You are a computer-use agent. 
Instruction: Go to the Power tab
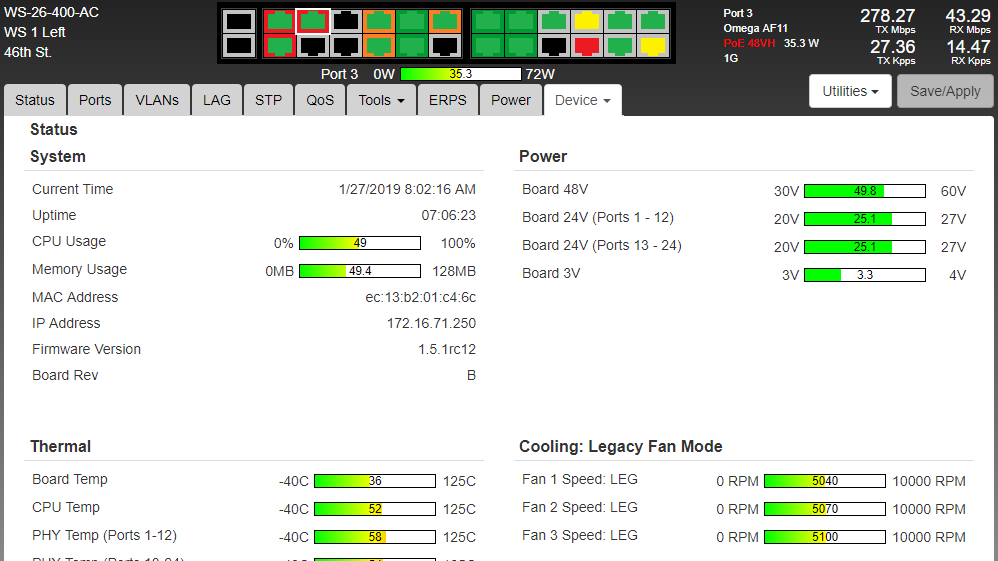click(510, 100)
